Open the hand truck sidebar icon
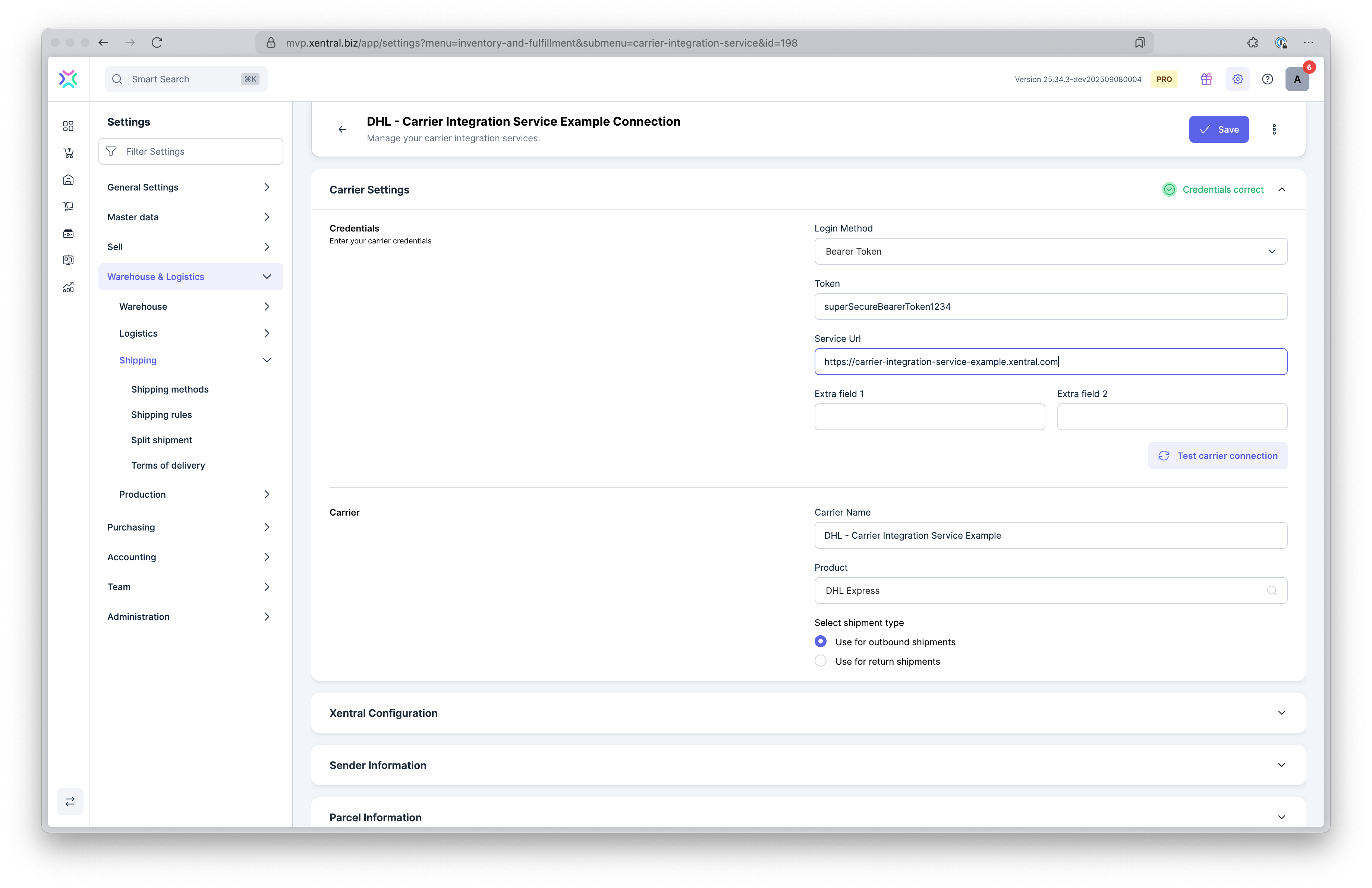 pyautogui.click(x=68, y=206)
